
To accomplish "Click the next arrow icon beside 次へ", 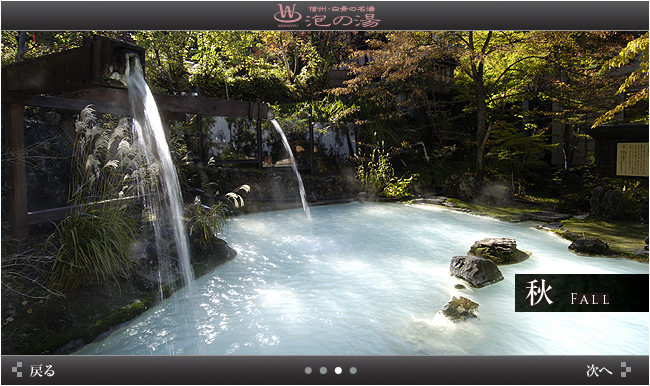I will pyautogui.click(x=626, y=370).
